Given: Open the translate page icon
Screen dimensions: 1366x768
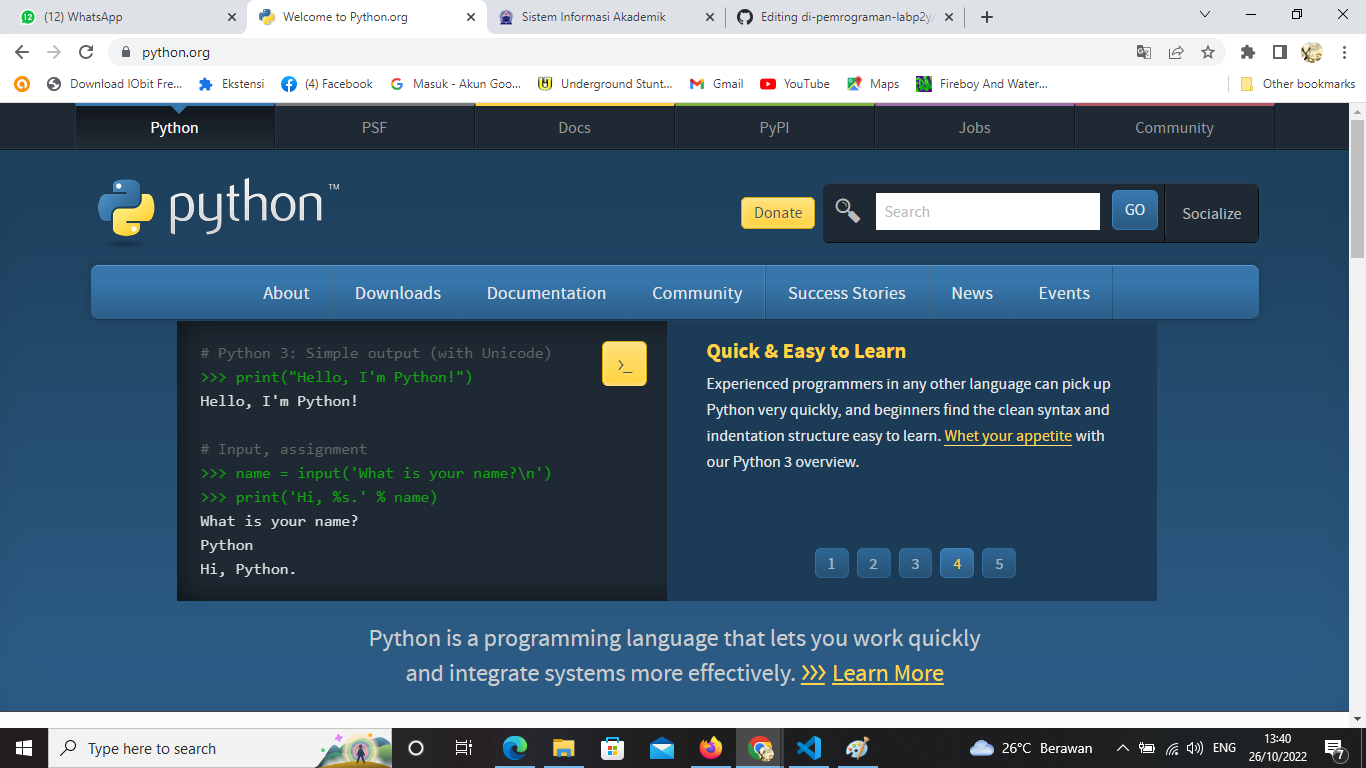Looking at the screenshot, I should pos(1144,52).
